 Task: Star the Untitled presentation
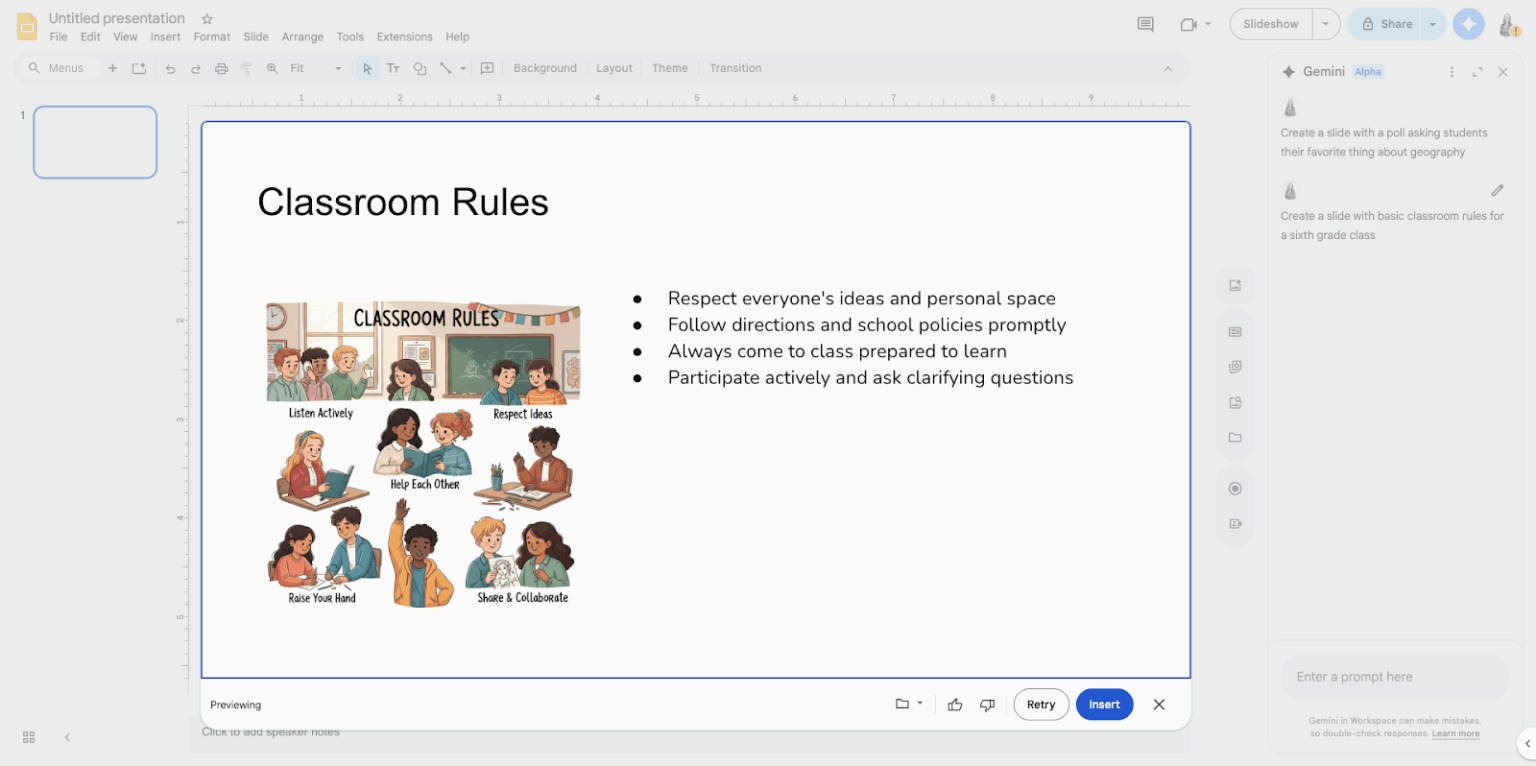click(207, 18)
